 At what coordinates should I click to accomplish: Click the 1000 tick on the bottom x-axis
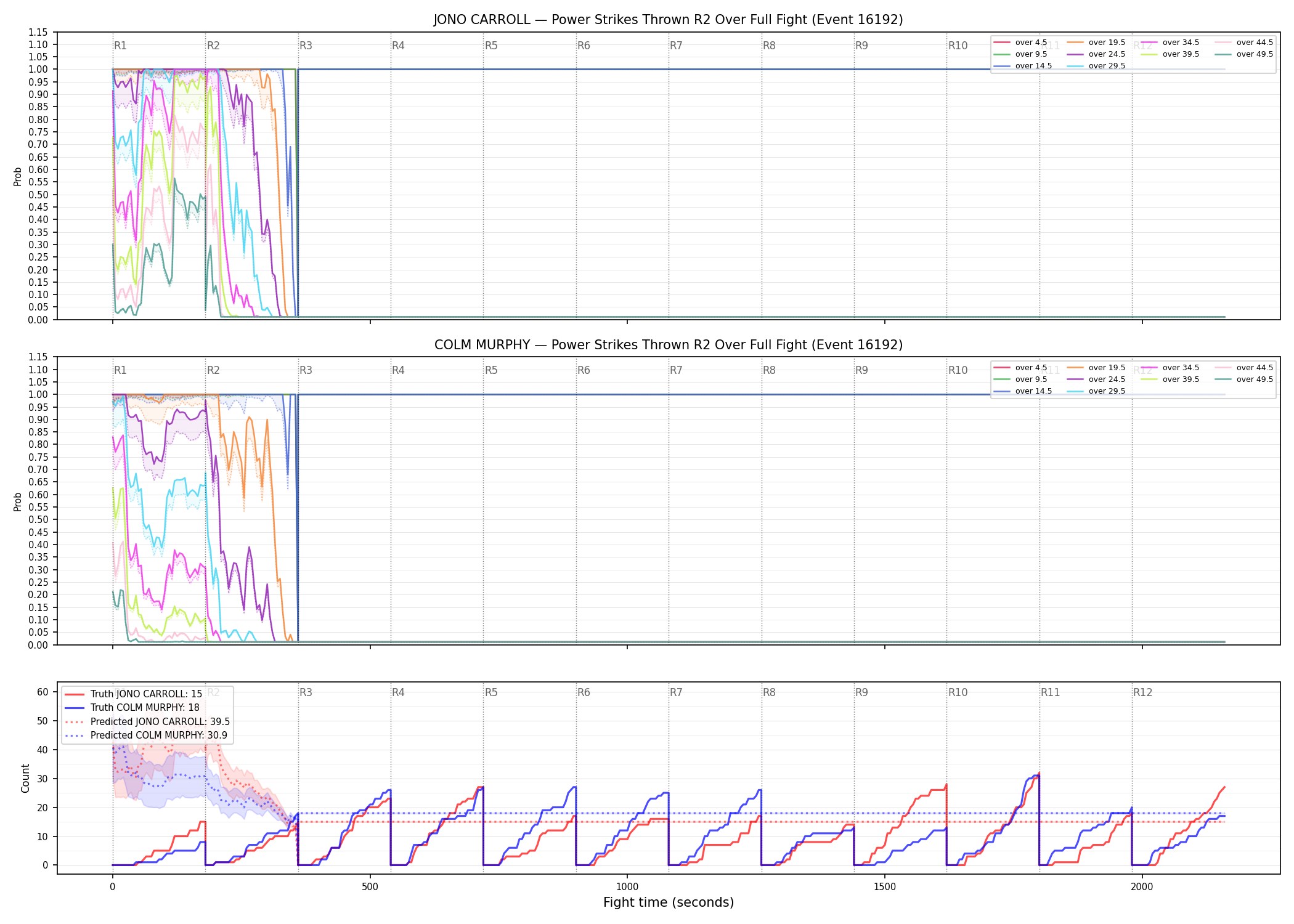tap(627, 887)
